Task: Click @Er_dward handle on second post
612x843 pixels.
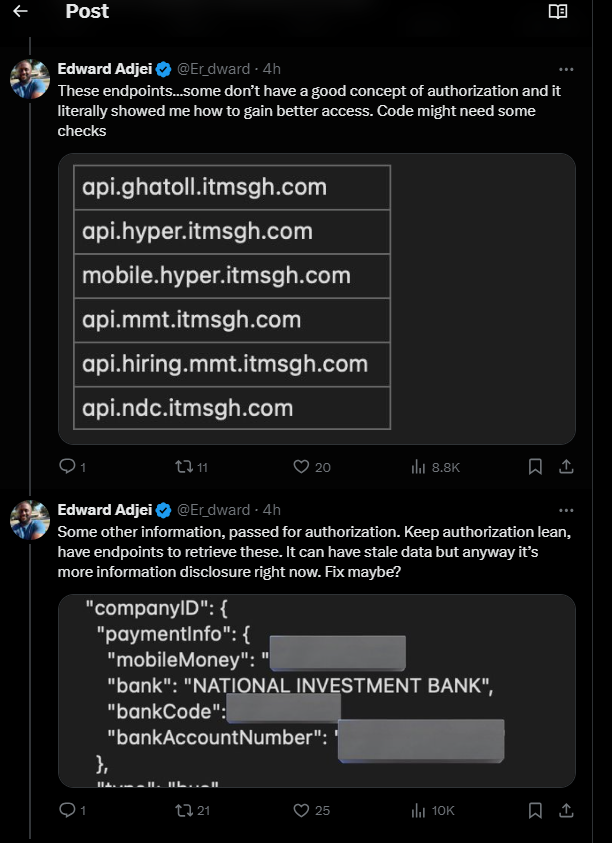Action: pos(214,510)
